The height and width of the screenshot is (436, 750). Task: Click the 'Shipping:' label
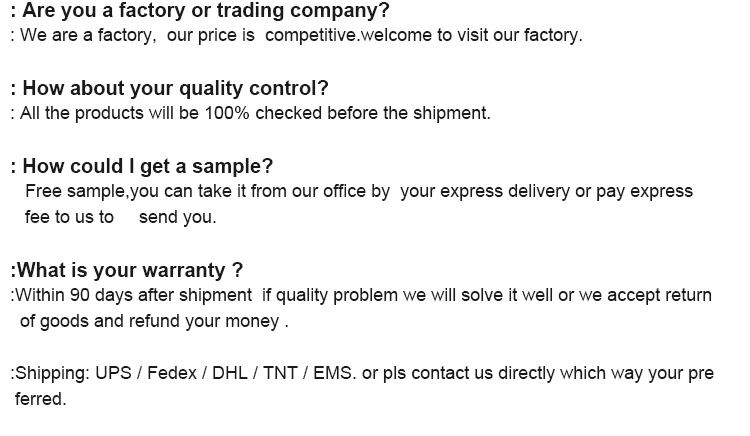tap(50, 374)
